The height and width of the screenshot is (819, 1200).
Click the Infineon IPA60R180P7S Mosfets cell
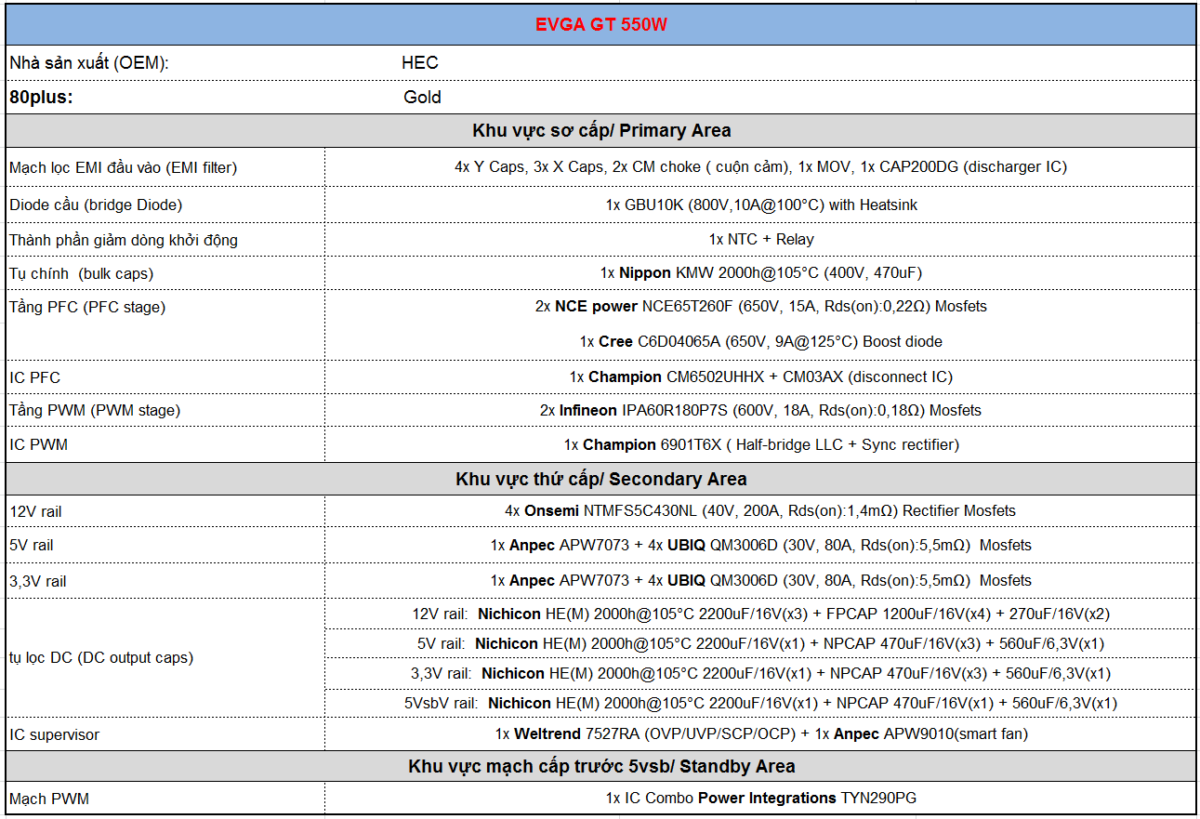(761, 410)
